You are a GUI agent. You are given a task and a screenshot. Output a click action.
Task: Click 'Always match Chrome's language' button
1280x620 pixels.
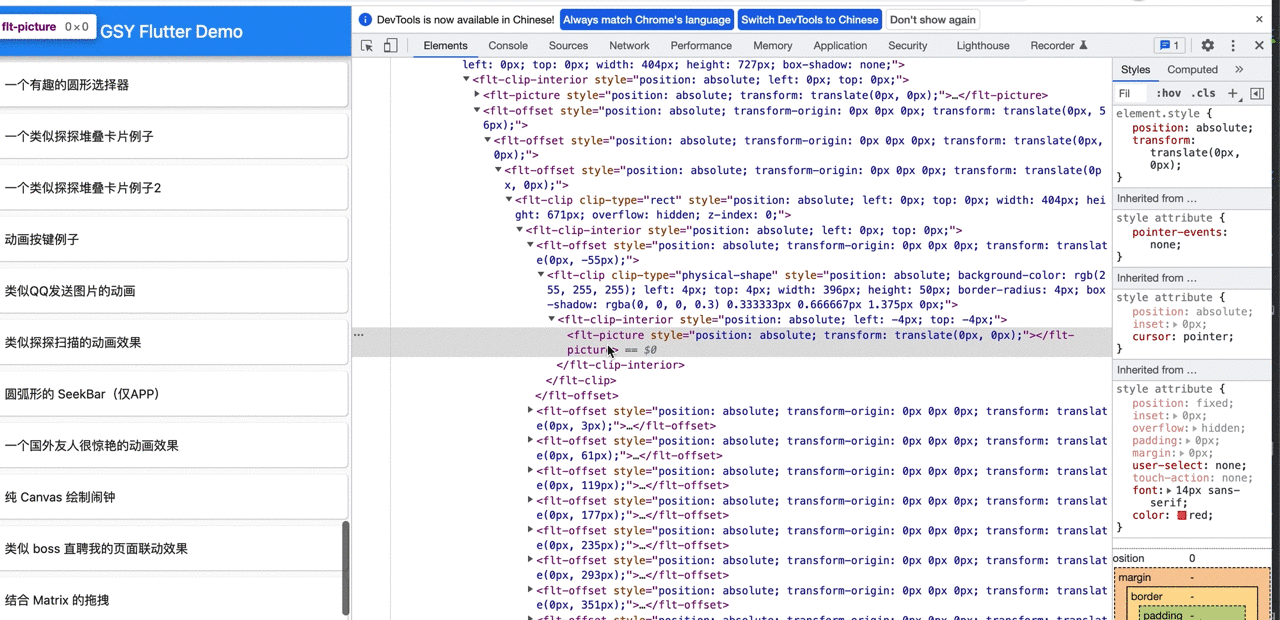coord(647,19)
